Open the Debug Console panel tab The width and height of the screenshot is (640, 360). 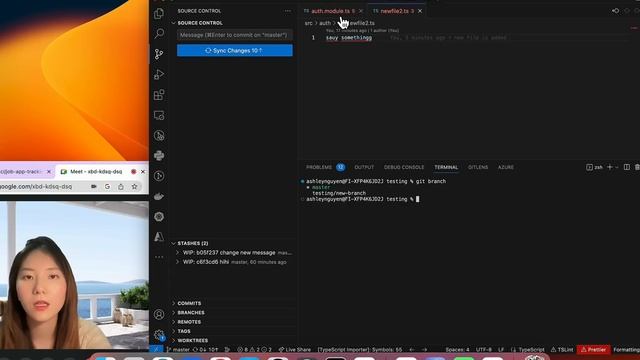(404, 167)
